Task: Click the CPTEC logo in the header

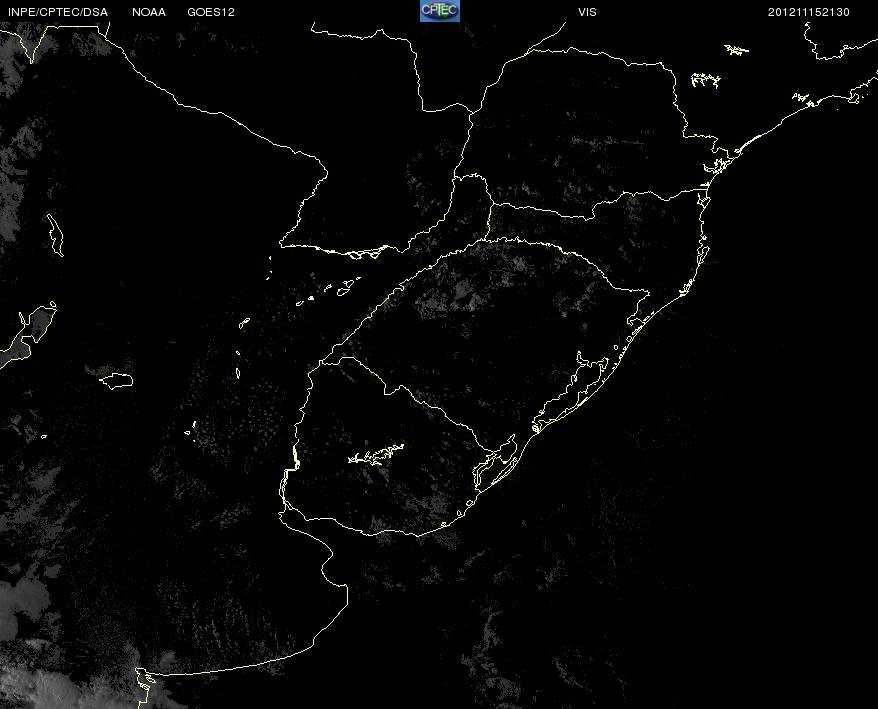Action: point(440,11)
